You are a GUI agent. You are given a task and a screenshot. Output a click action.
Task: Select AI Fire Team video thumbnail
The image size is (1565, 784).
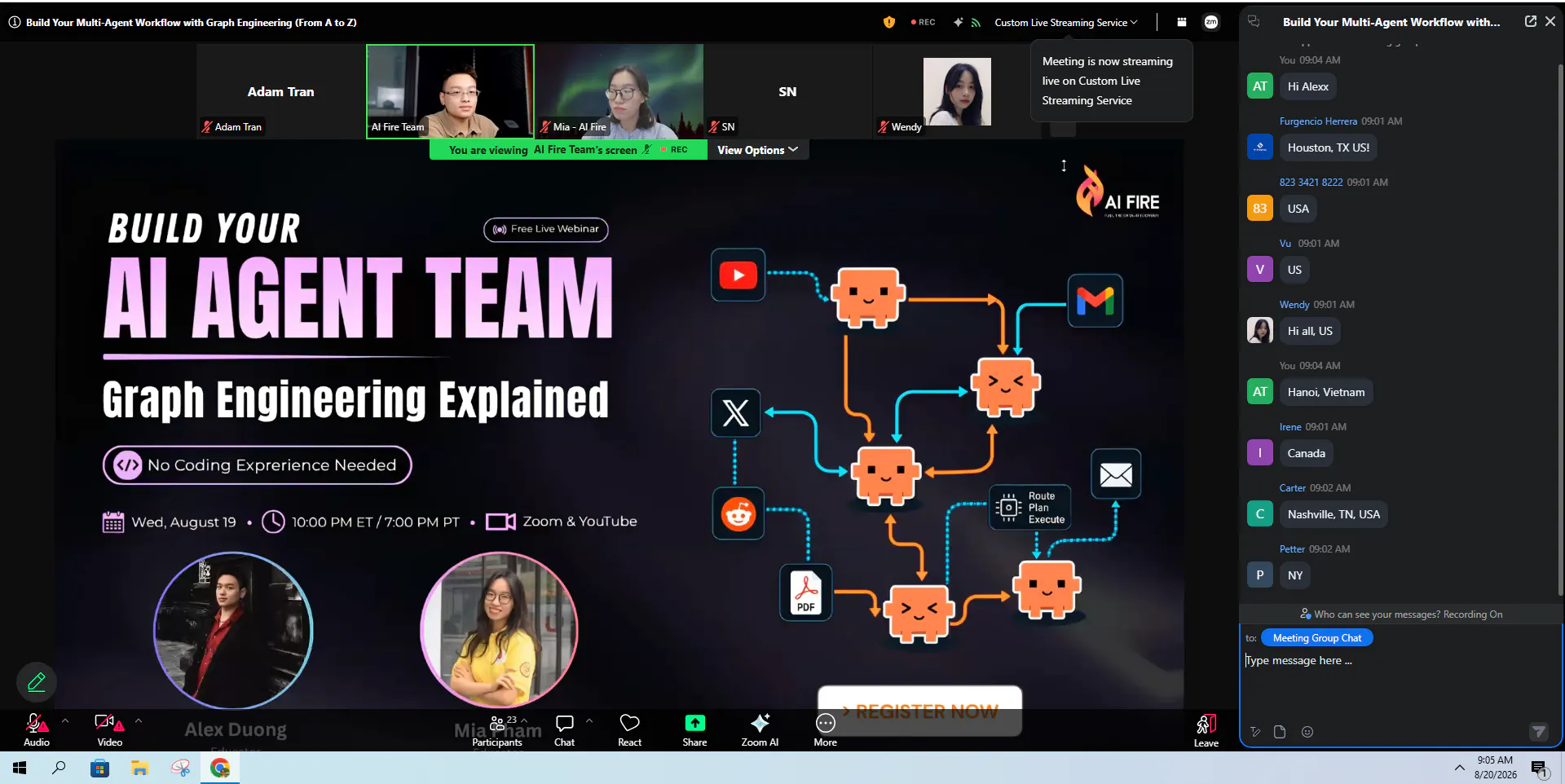pyautogui.click(x=450, y=91)
